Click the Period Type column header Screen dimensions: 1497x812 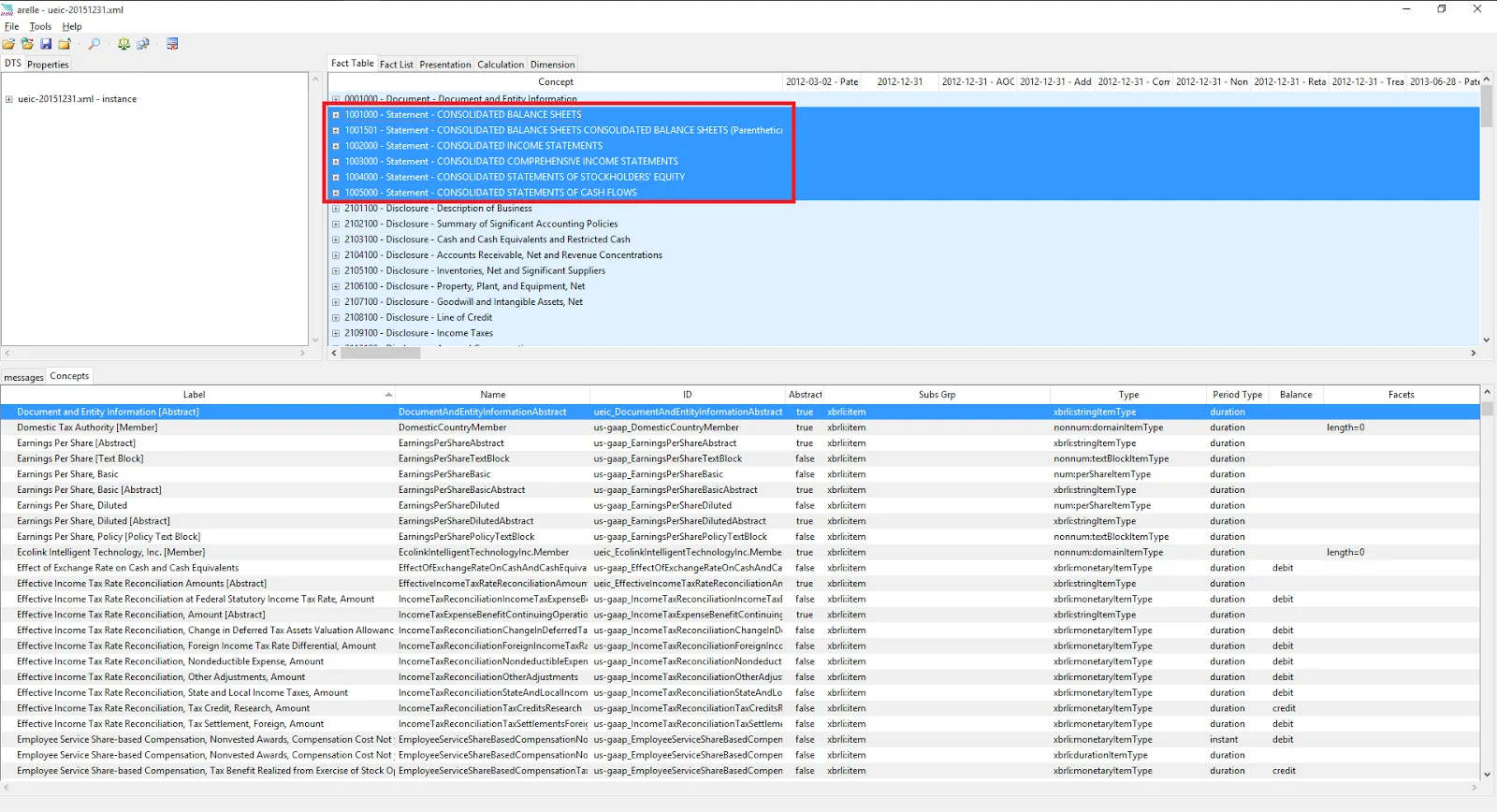[1237, 395]
